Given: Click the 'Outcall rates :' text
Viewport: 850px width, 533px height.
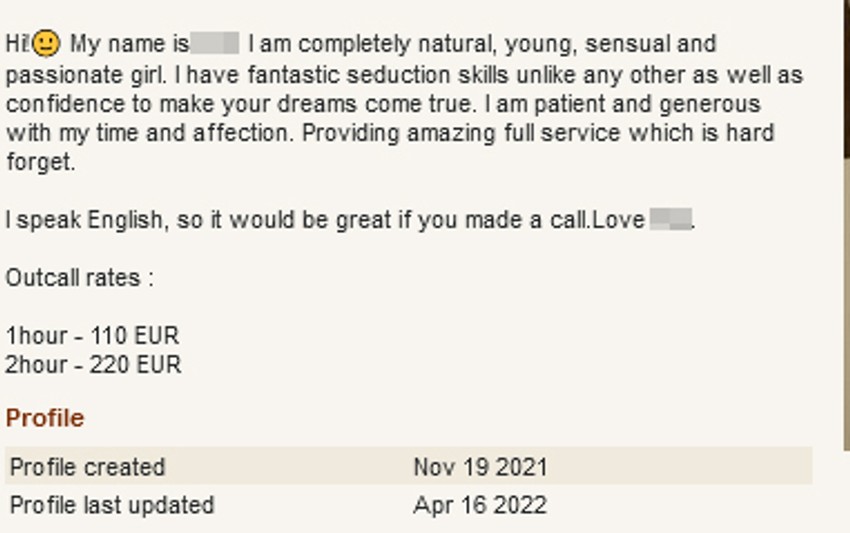Looking at the screenshot, I should click(x=80, y=278).
